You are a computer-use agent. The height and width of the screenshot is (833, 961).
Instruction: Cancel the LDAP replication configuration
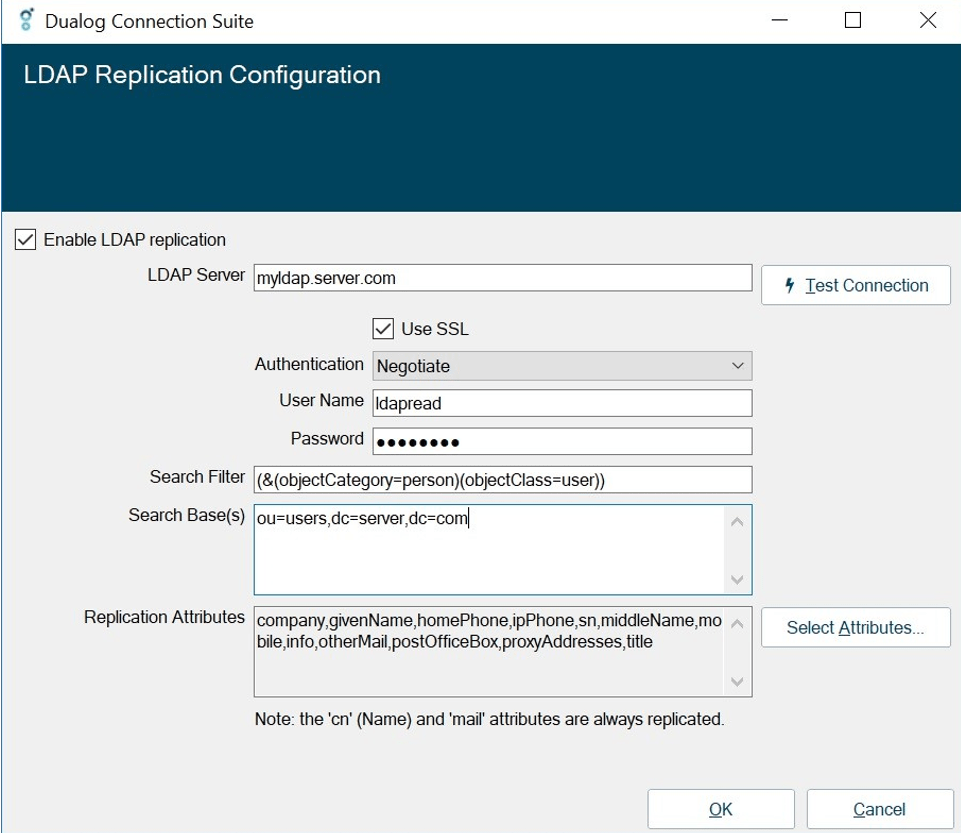(x=878, y=809)
